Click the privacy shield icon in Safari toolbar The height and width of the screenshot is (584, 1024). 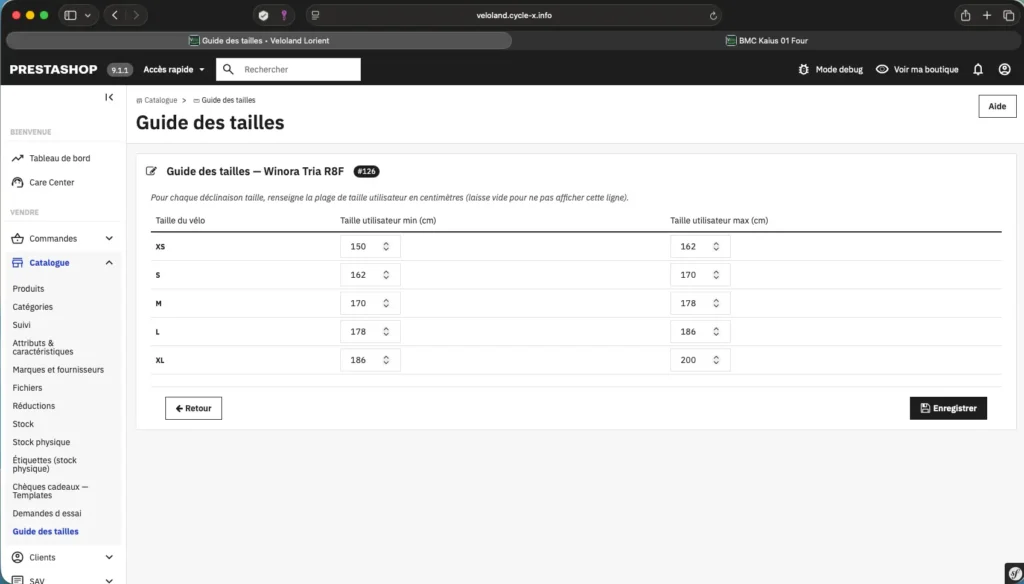tap(263, 15)
